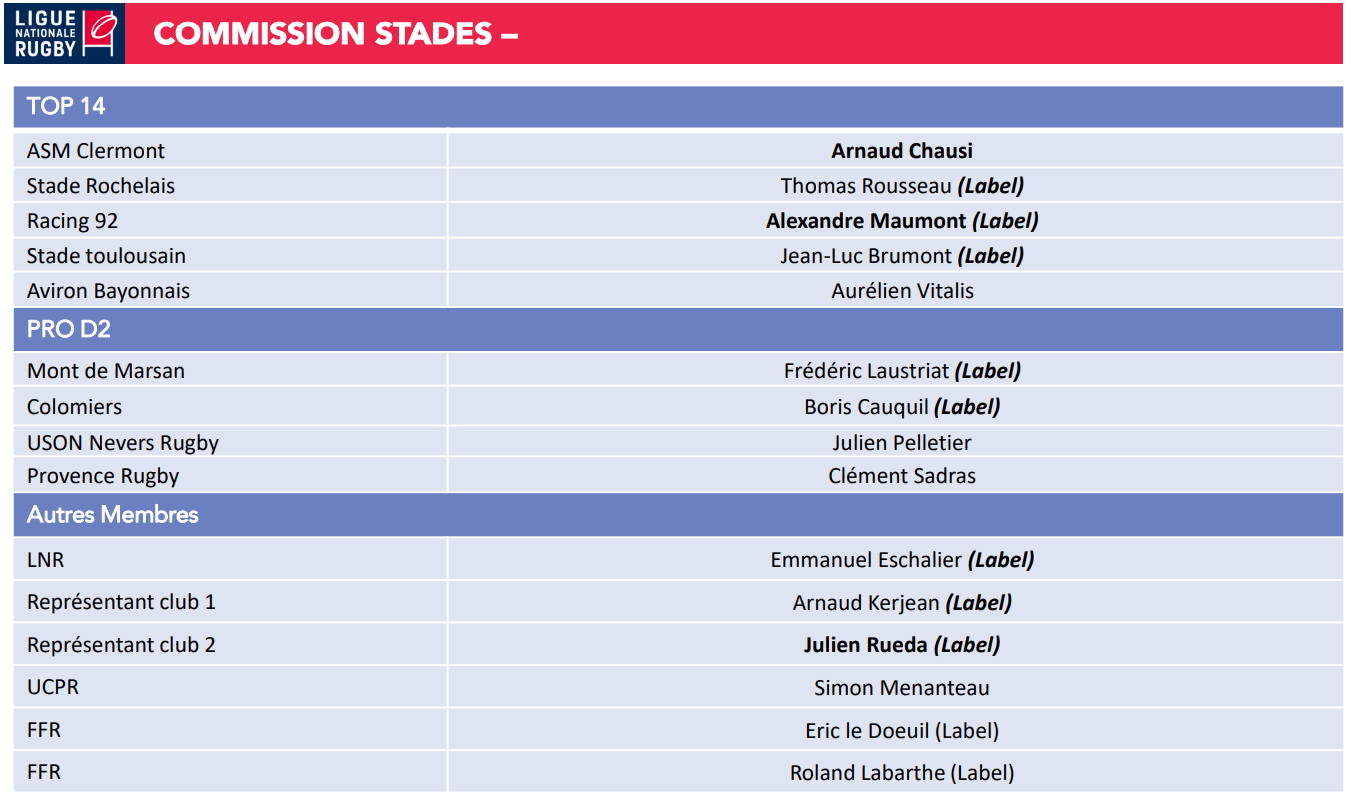
Task: Click the name Clément Sadras
Action: (x=902, y=476)
